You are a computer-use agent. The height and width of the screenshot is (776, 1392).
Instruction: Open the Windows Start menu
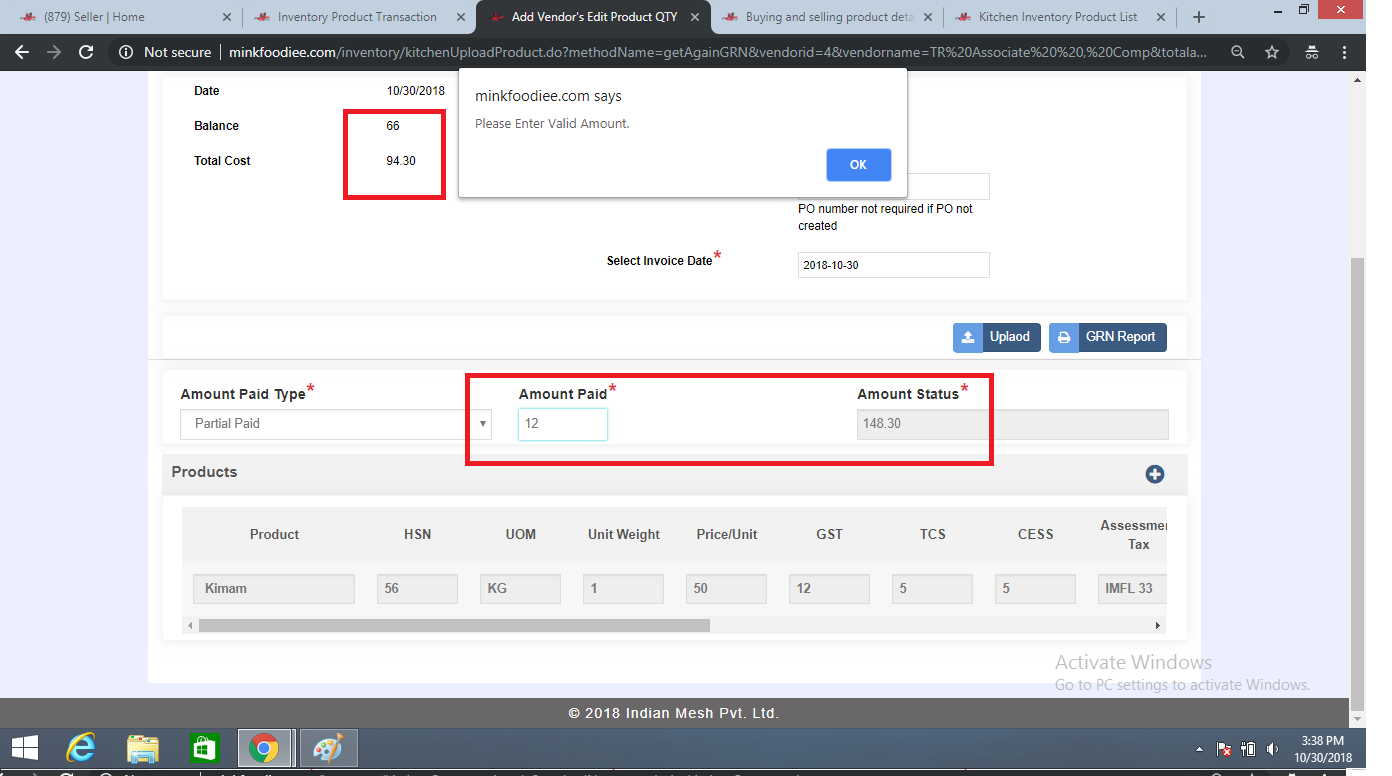click(x=24, y=748)
